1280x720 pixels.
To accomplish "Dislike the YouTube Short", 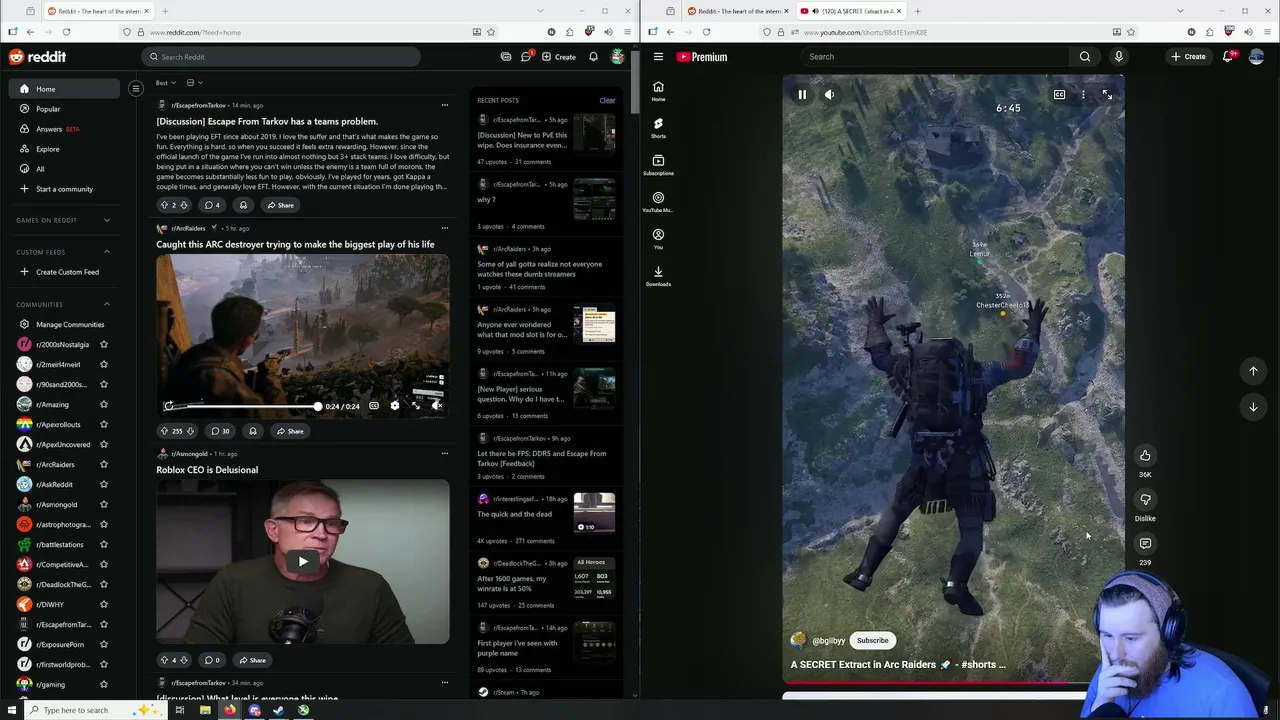I will click(1145, 499).
